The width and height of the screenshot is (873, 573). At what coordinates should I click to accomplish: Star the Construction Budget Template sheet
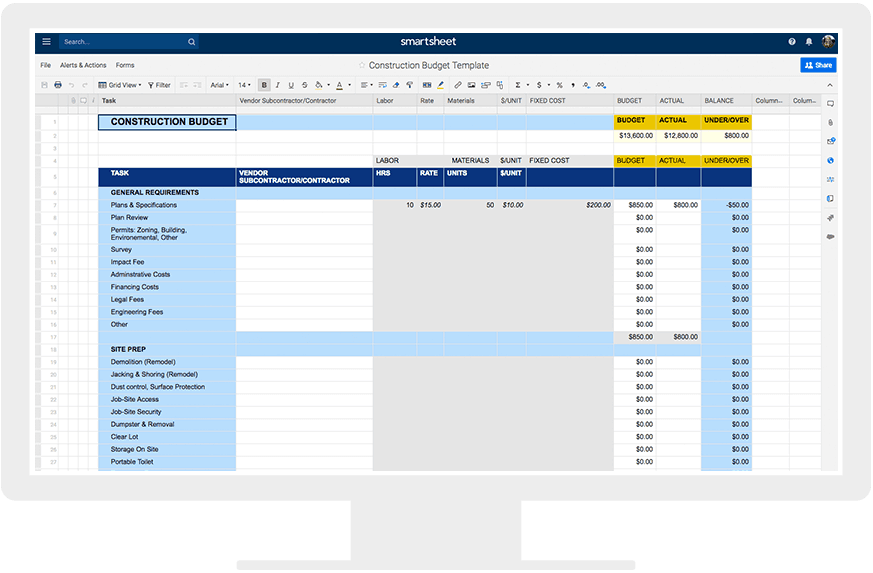tap(362, 66)
